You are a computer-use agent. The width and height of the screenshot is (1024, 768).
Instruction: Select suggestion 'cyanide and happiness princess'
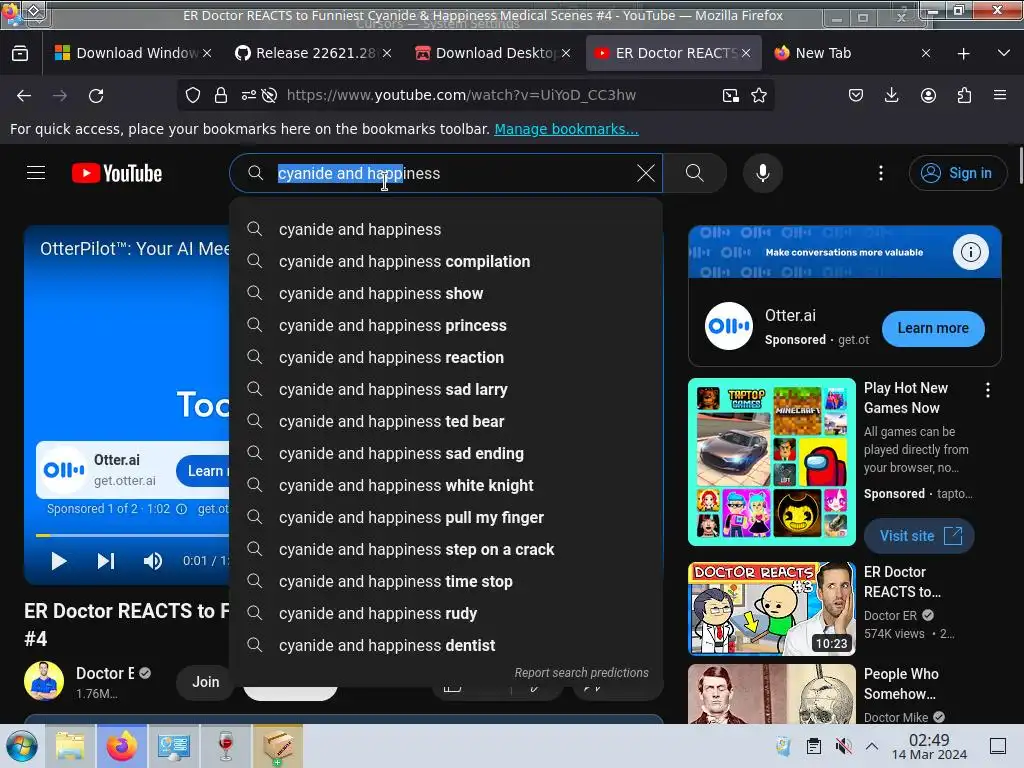[x=446, y=325]
